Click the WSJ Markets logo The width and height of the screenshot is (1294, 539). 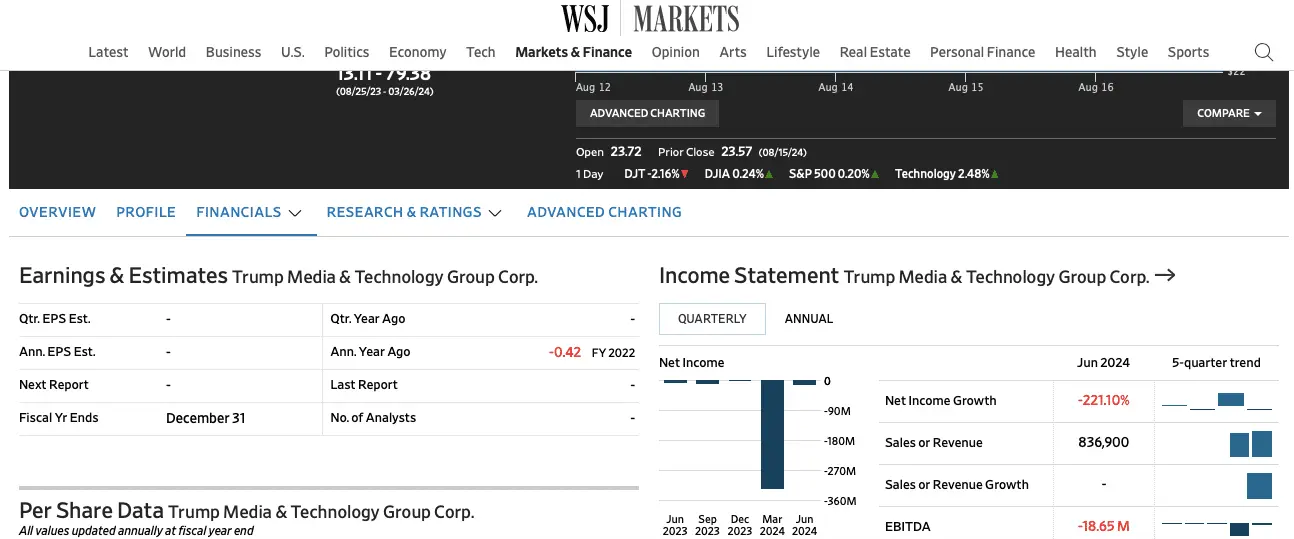click(650, 18)
